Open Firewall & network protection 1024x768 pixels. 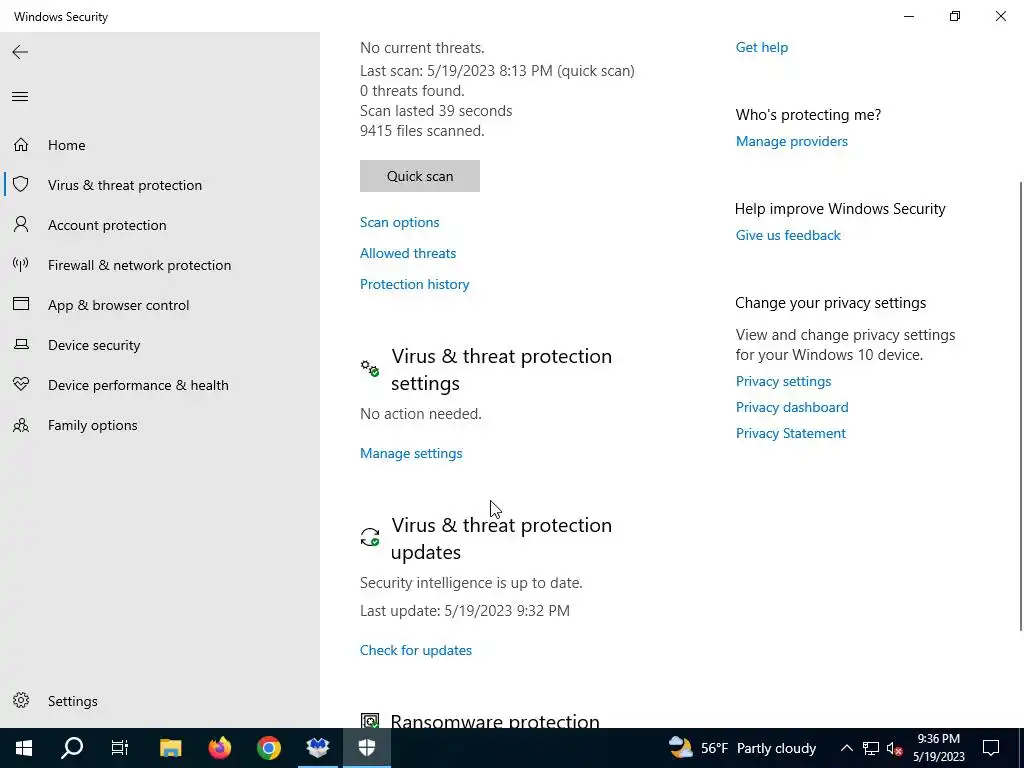click(139, 265)
